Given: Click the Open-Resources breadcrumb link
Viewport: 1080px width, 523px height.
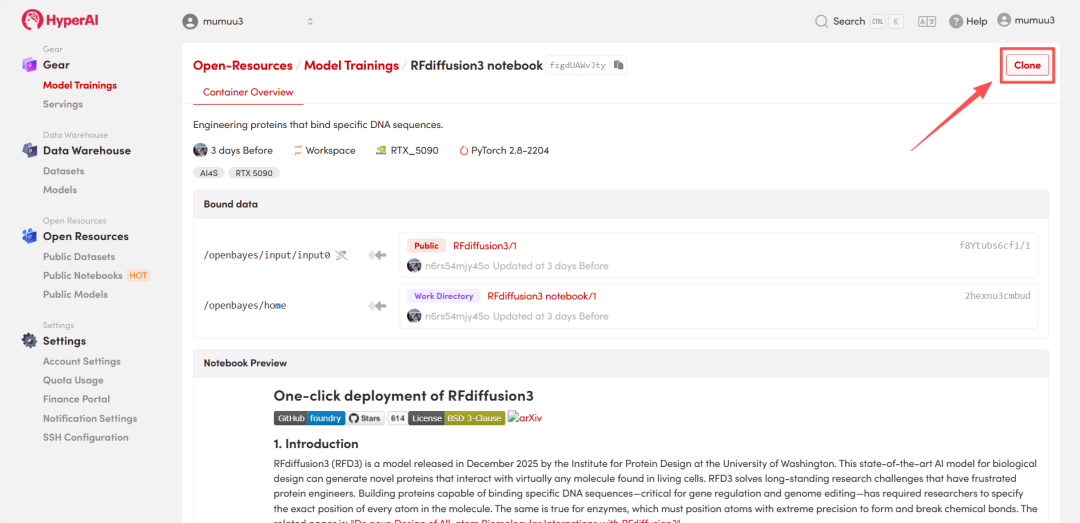Looking at the screenshot, I should (242, 65).
